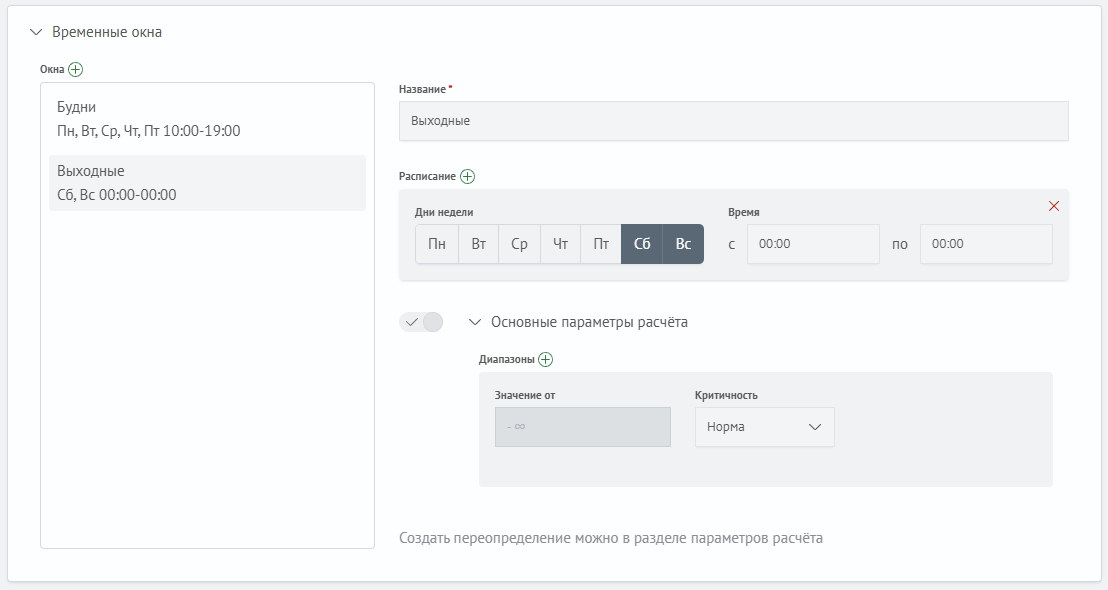Deselect the Сб weekday button
This screenshot has height=590, width=1108.
coord(642,244)
